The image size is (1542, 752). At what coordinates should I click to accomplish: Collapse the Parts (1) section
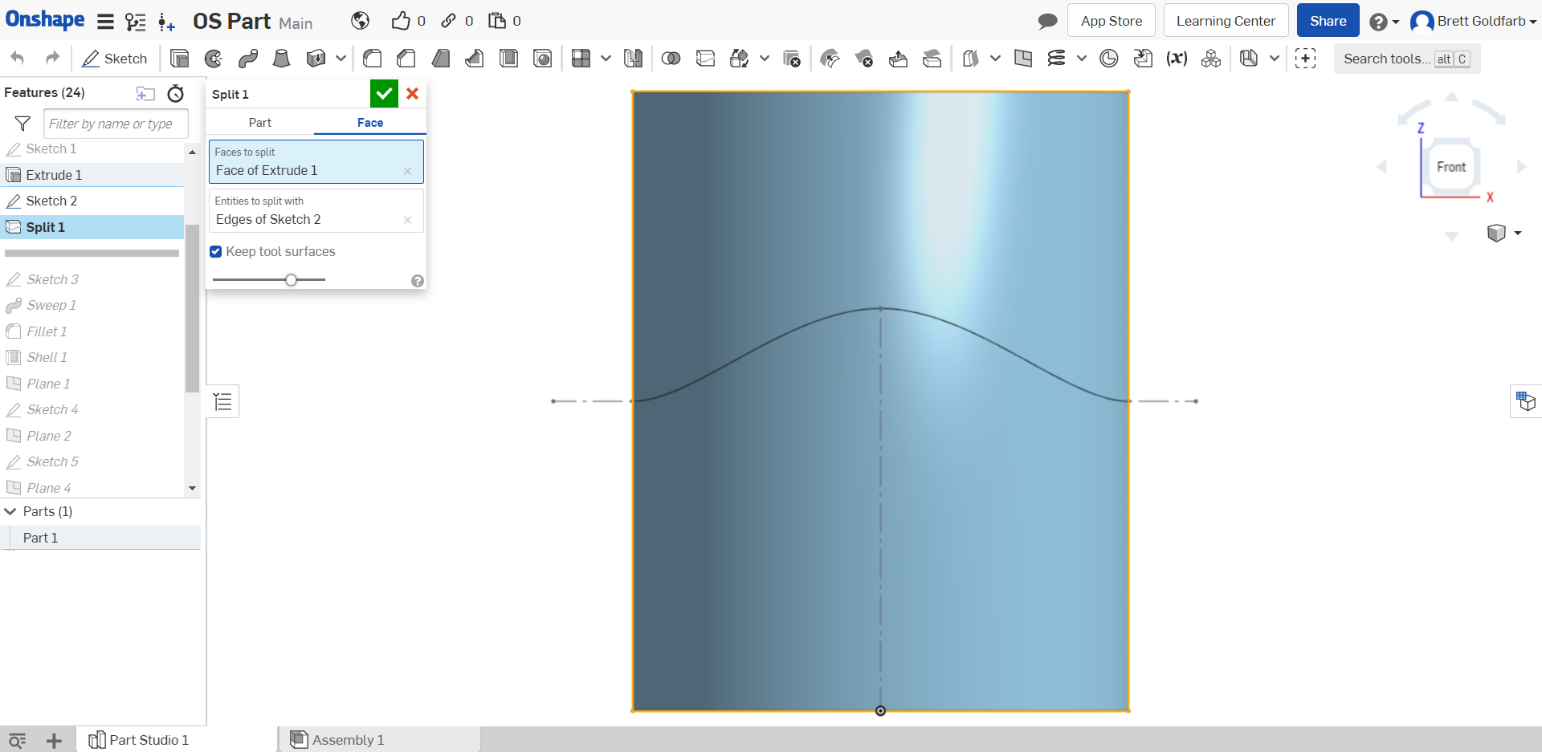tap(11, 511)
